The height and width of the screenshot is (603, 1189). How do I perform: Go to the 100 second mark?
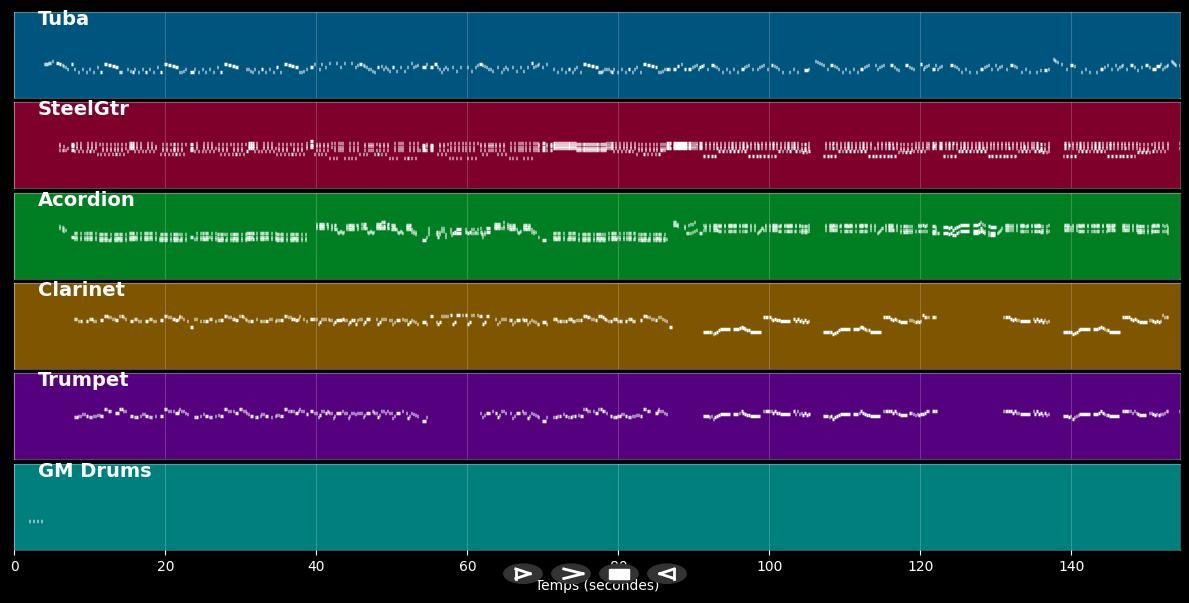click(769, 567)
